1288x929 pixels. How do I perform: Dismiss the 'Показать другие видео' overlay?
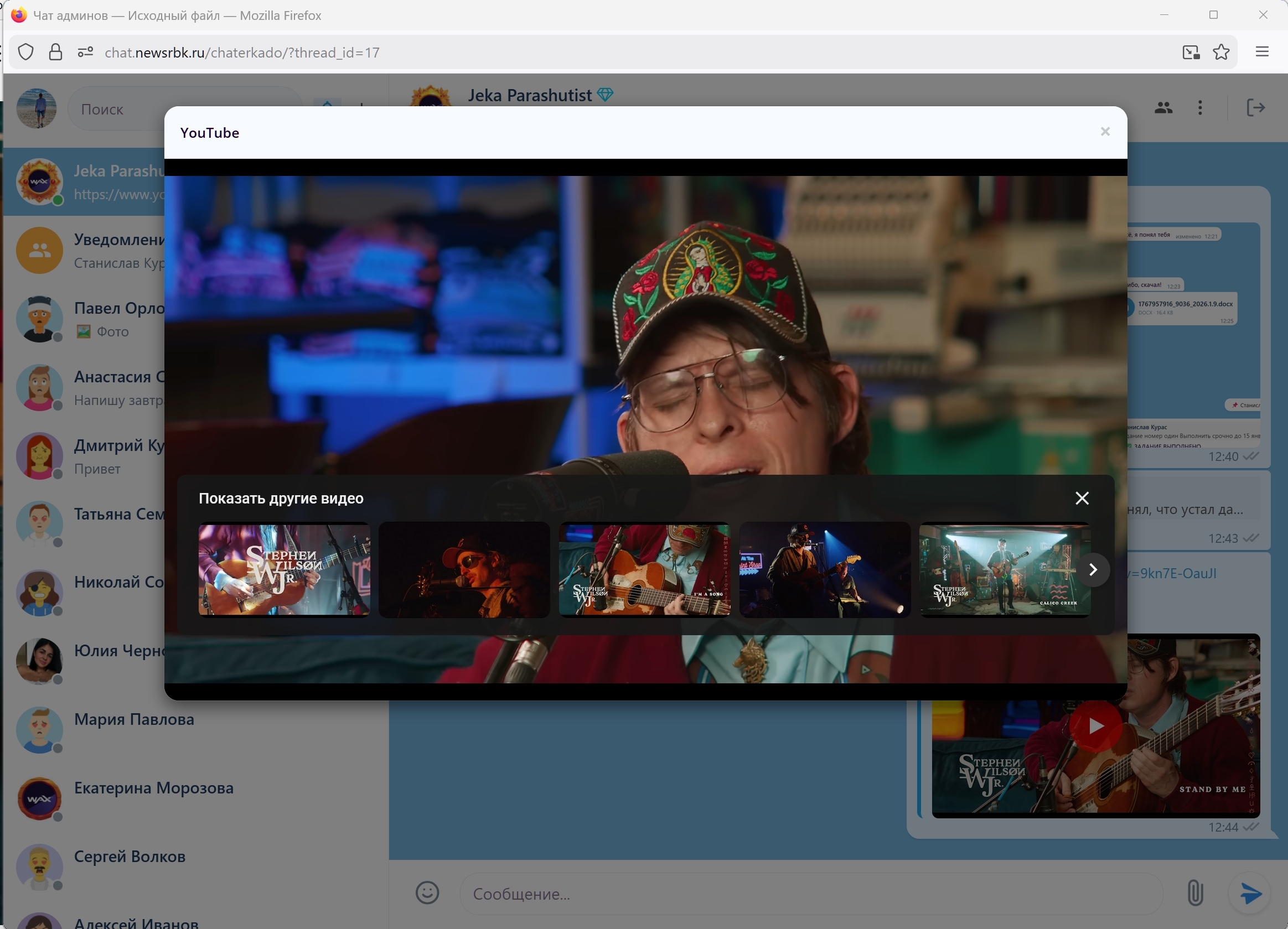coord(1082,498)
